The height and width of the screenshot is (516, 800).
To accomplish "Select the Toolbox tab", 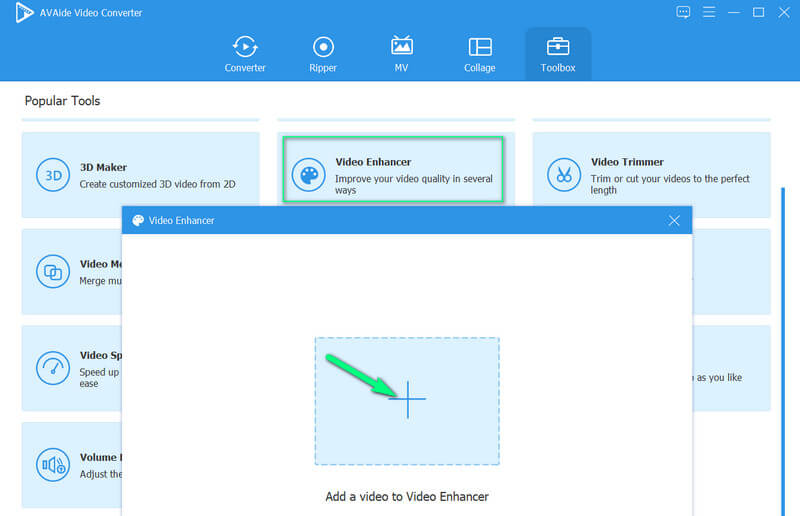I will (x=558, y=54).
